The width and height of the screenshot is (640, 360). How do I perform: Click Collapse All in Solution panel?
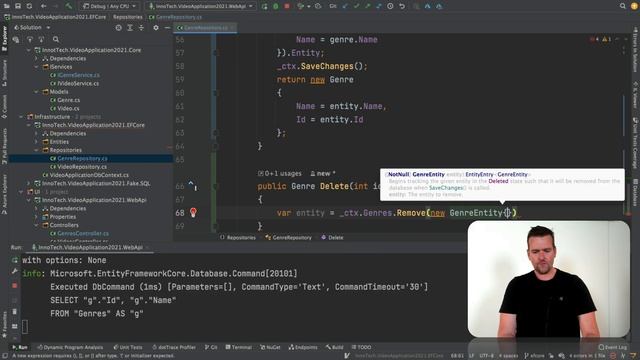[x=141, y=27]
